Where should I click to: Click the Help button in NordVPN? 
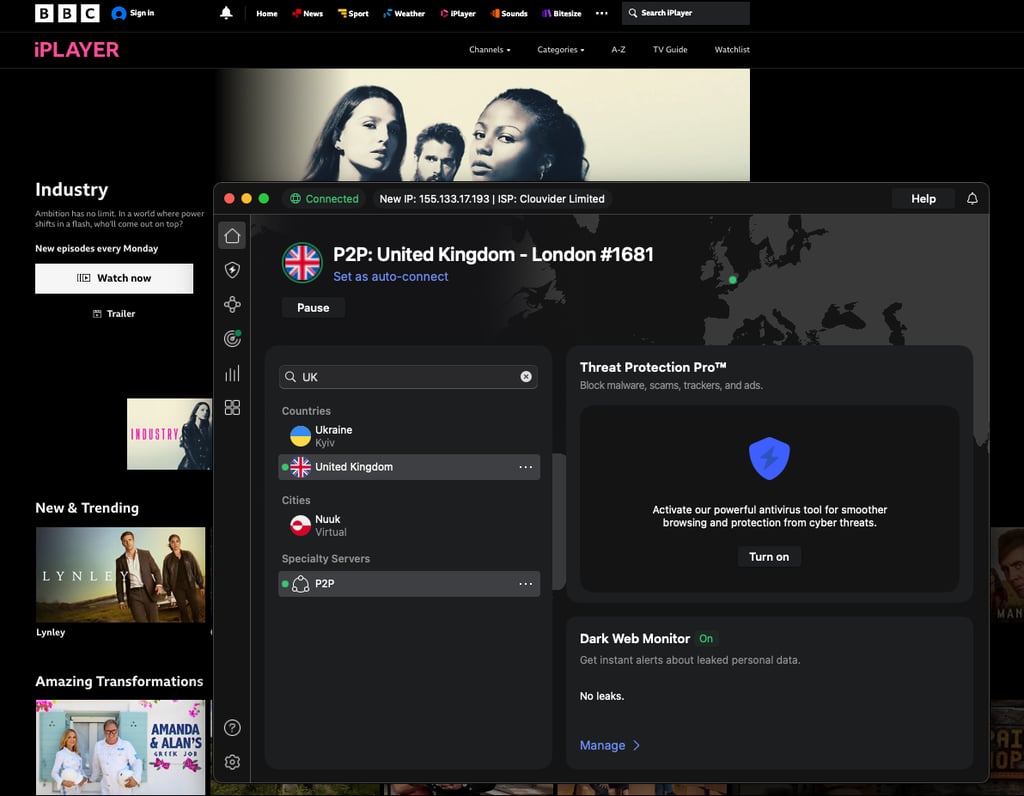point(923,199)
